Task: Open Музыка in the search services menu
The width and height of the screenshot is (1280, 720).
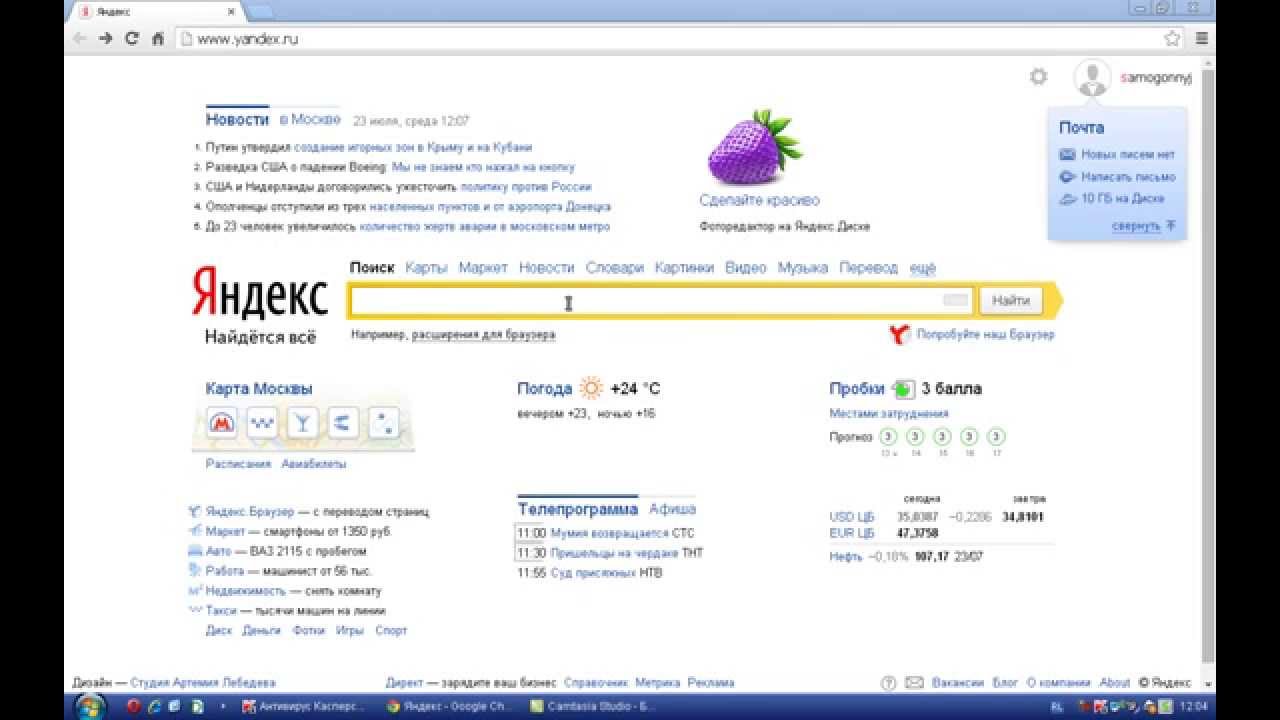Action: point(802,268)
